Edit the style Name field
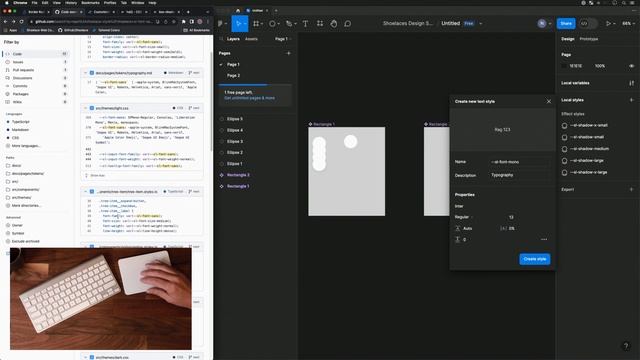Screen dimensions: 640x360 [519, 162]
